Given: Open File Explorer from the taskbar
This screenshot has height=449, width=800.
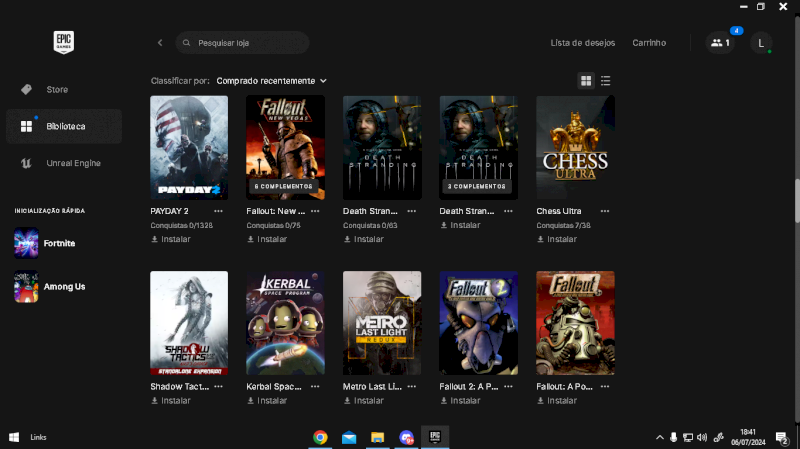Looking at the screenshot, I should coord(378,437).
